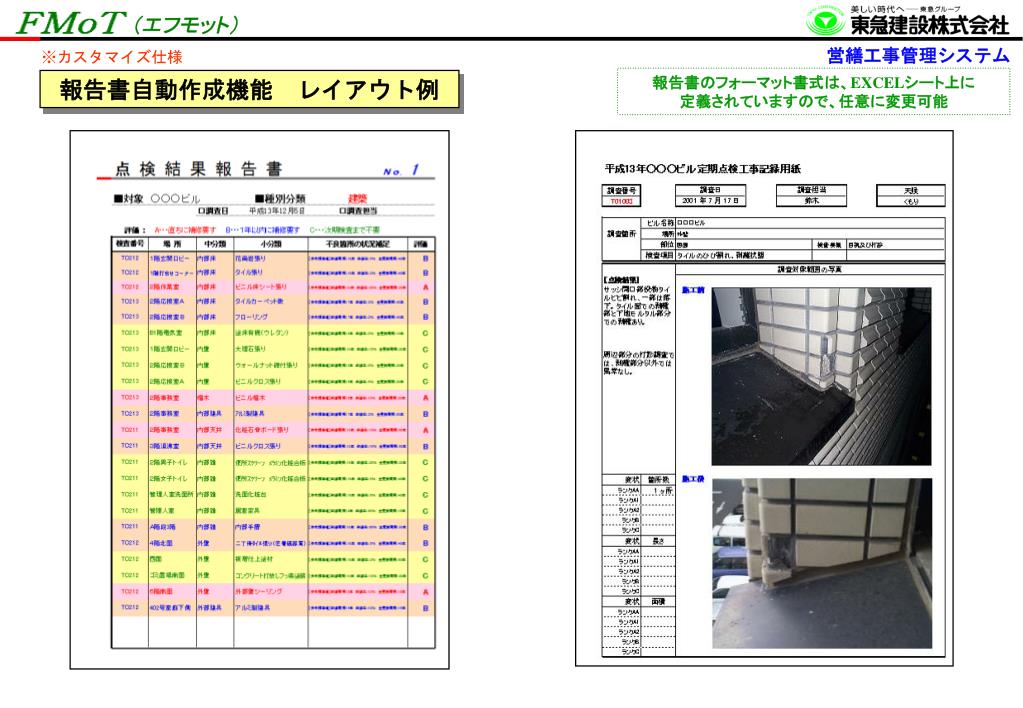Click rating A in the ビニル巾木 row

click(x=425, y=397)
